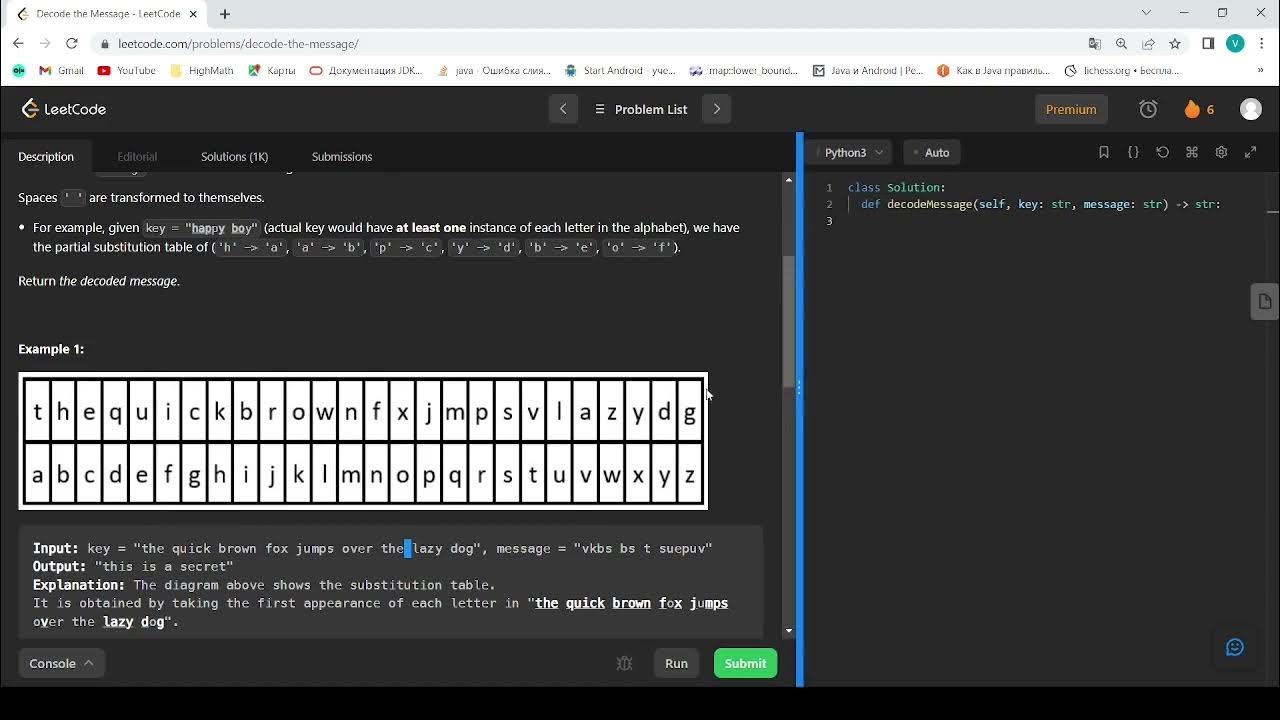
Task: Click the Example 1 substitution table image
Action: 363,441
